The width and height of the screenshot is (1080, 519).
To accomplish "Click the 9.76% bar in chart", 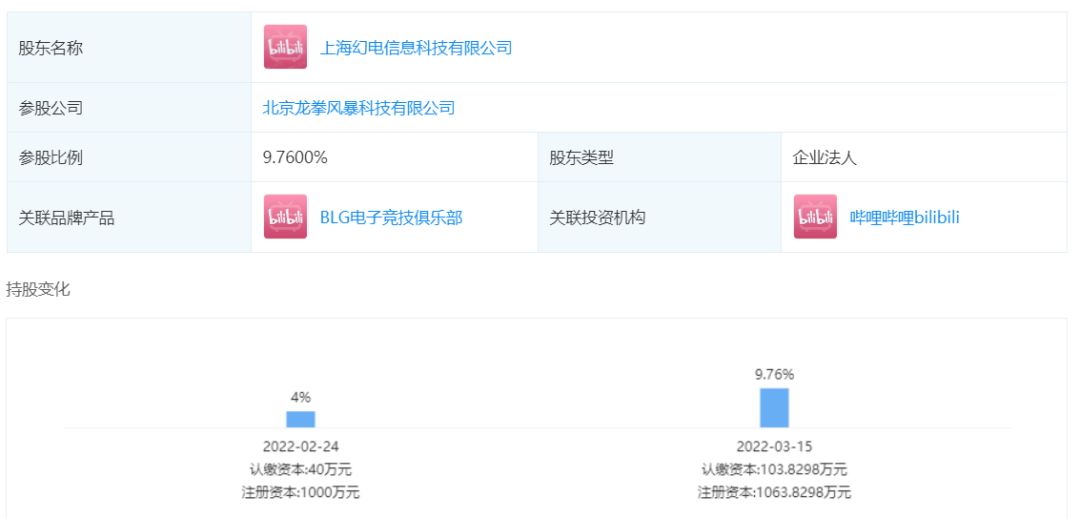I will click(x=774, y=408).
